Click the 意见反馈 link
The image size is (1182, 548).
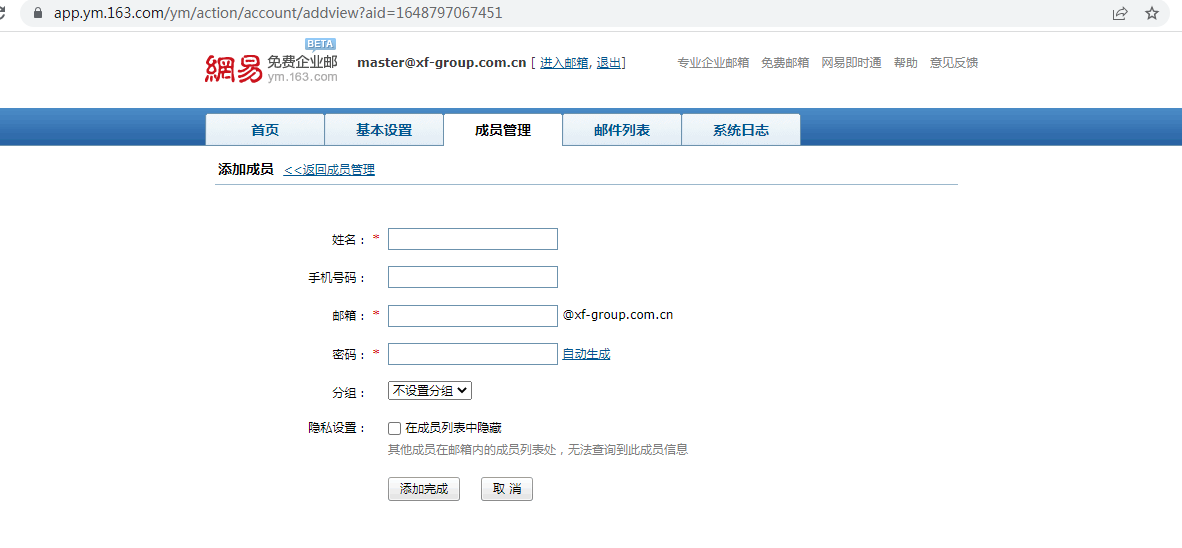[x=954, y=63]
